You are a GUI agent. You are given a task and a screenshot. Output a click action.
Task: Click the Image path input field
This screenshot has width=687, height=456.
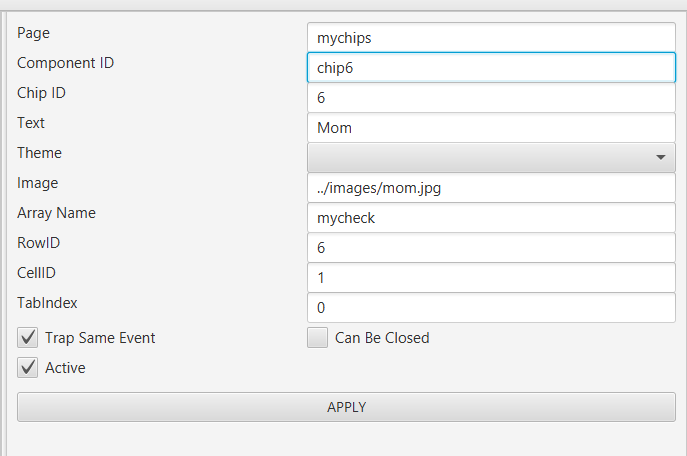(x=491, y=188)
